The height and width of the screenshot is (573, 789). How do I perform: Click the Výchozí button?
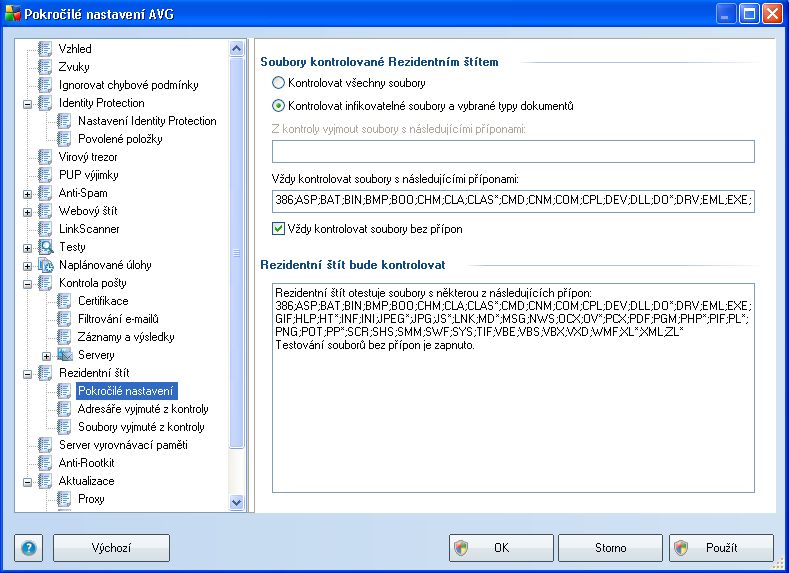(x=111, y=548)
